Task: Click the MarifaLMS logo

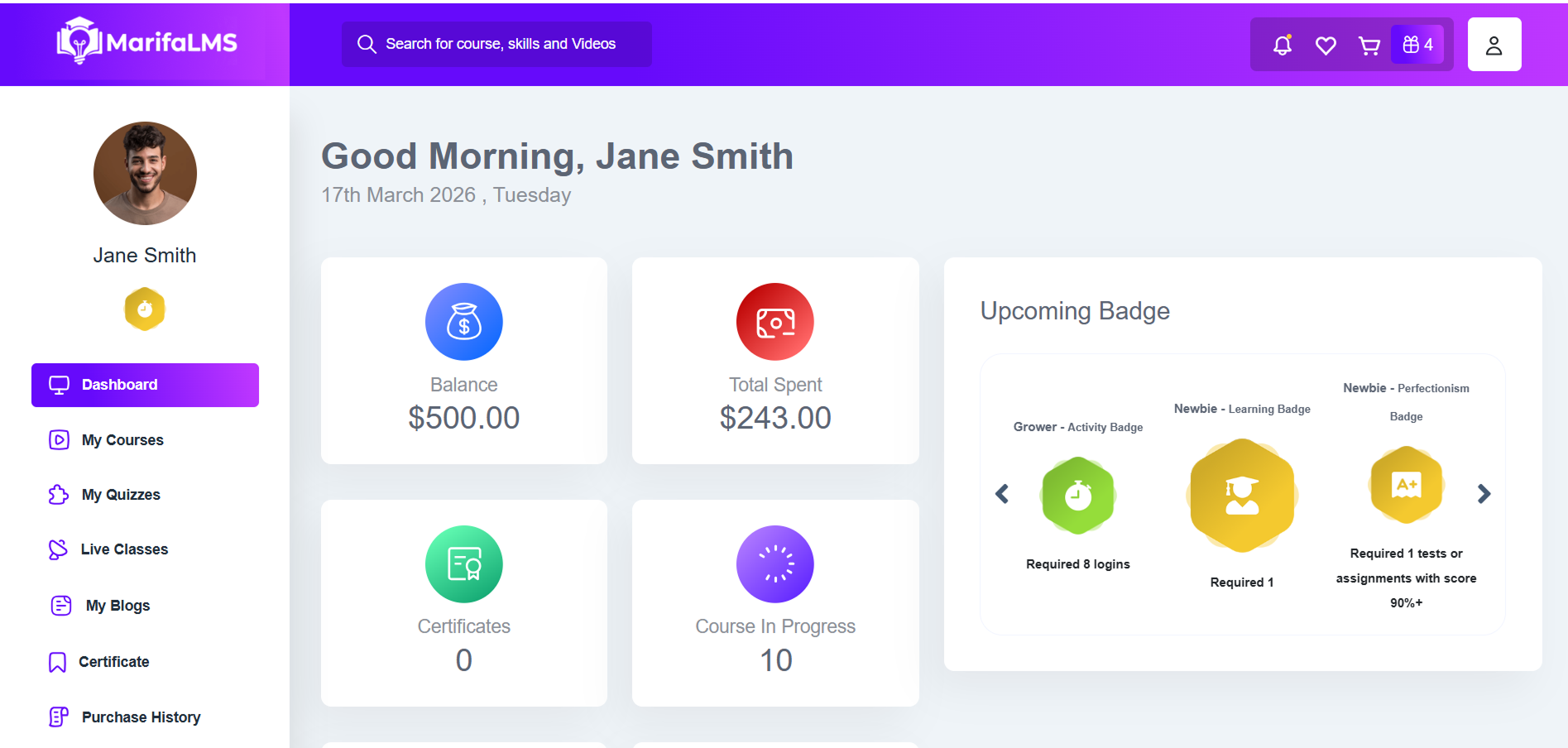Action: click(147, 41)
